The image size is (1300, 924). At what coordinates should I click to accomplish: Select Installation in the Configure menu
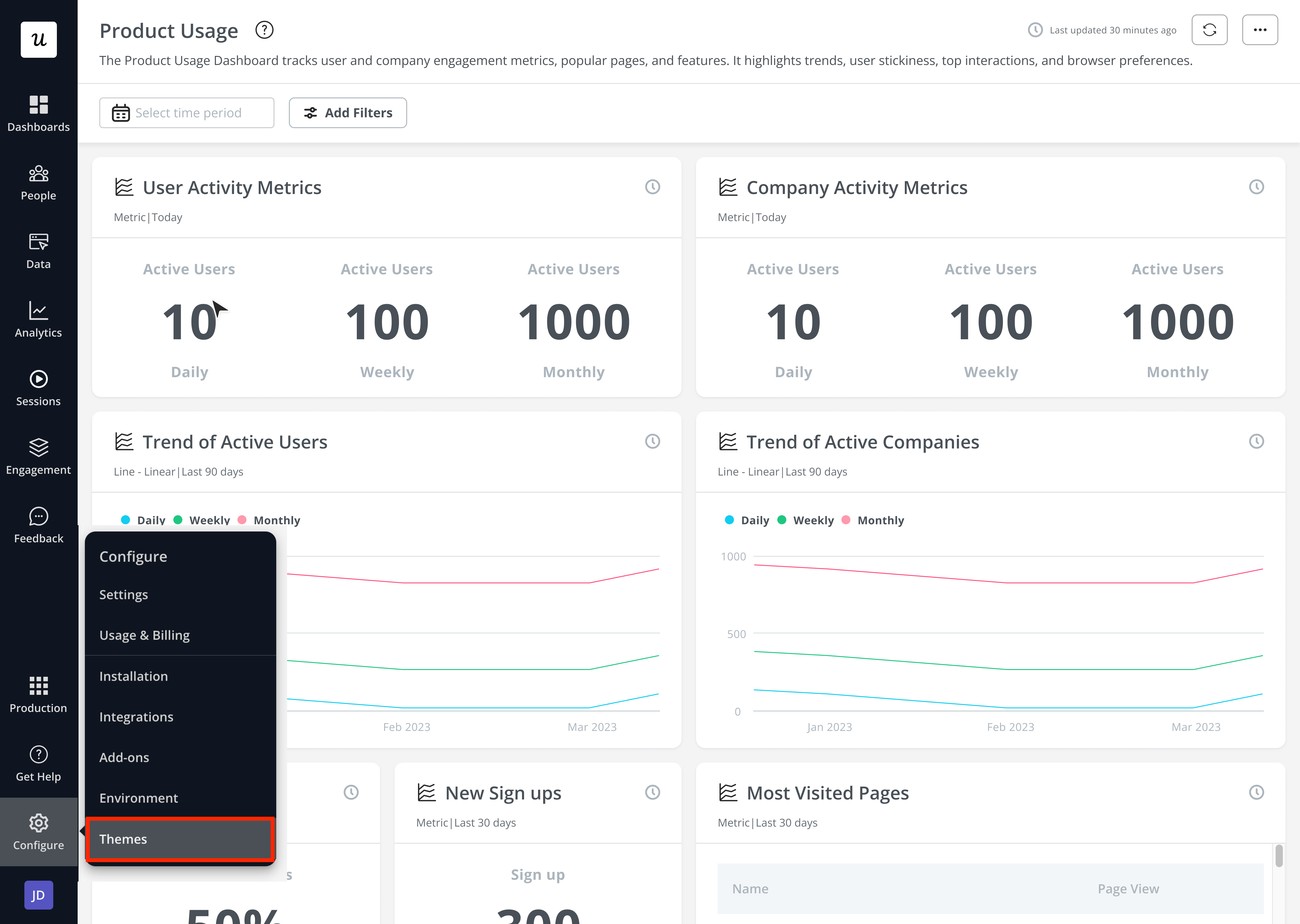tap(180, 676)
